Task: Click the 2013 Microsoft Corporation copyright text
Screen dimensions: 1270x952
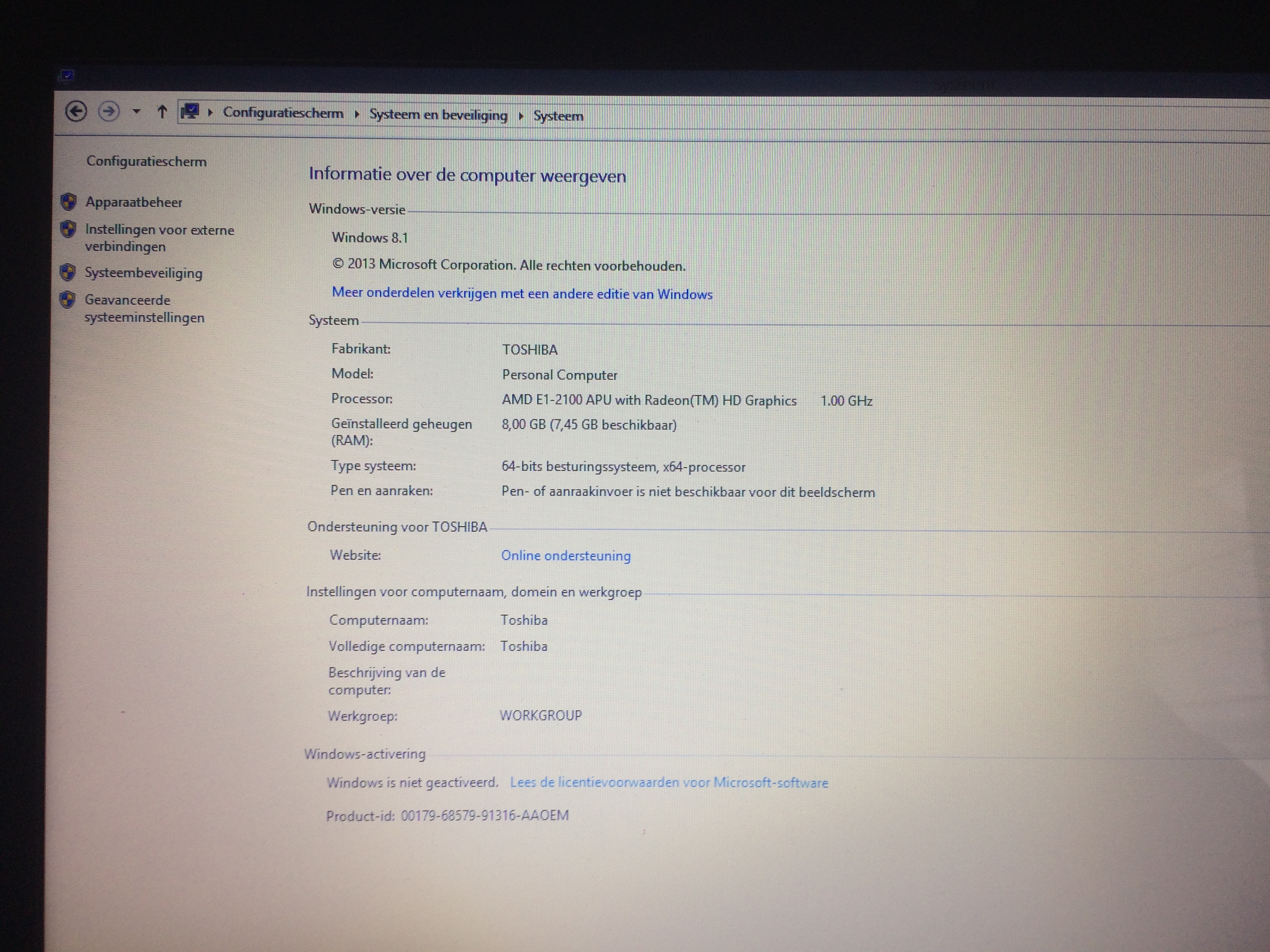Action: pyautogui.click(x=509, y=264)
